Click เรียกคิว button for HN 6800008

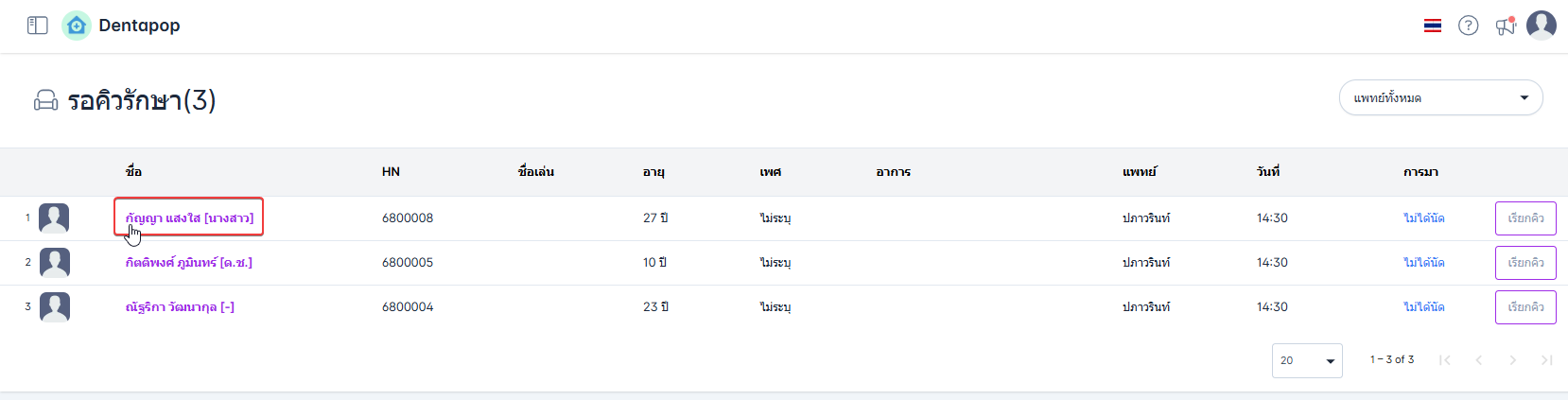[1525, 218]
